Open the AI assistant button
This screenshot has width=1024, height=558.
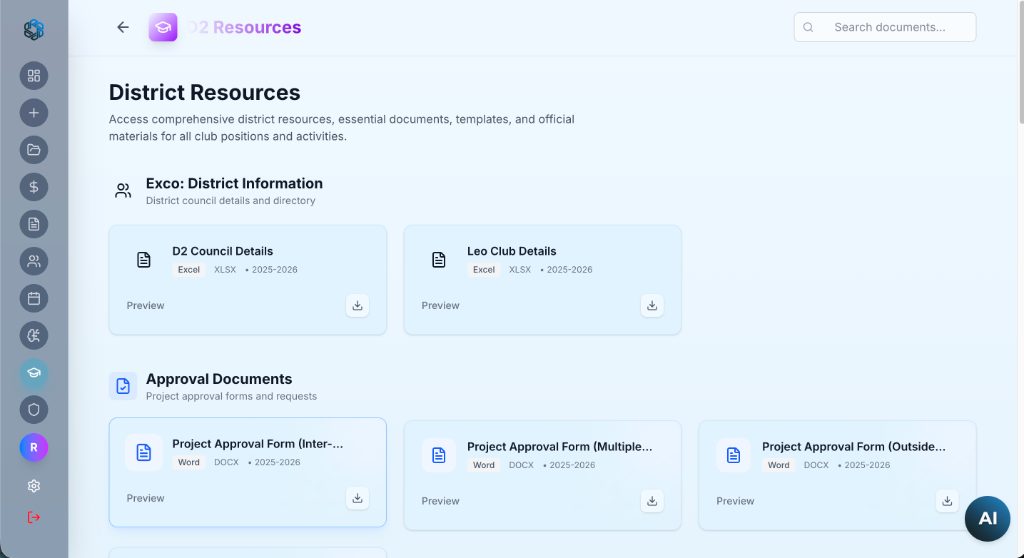click(987, 519)
